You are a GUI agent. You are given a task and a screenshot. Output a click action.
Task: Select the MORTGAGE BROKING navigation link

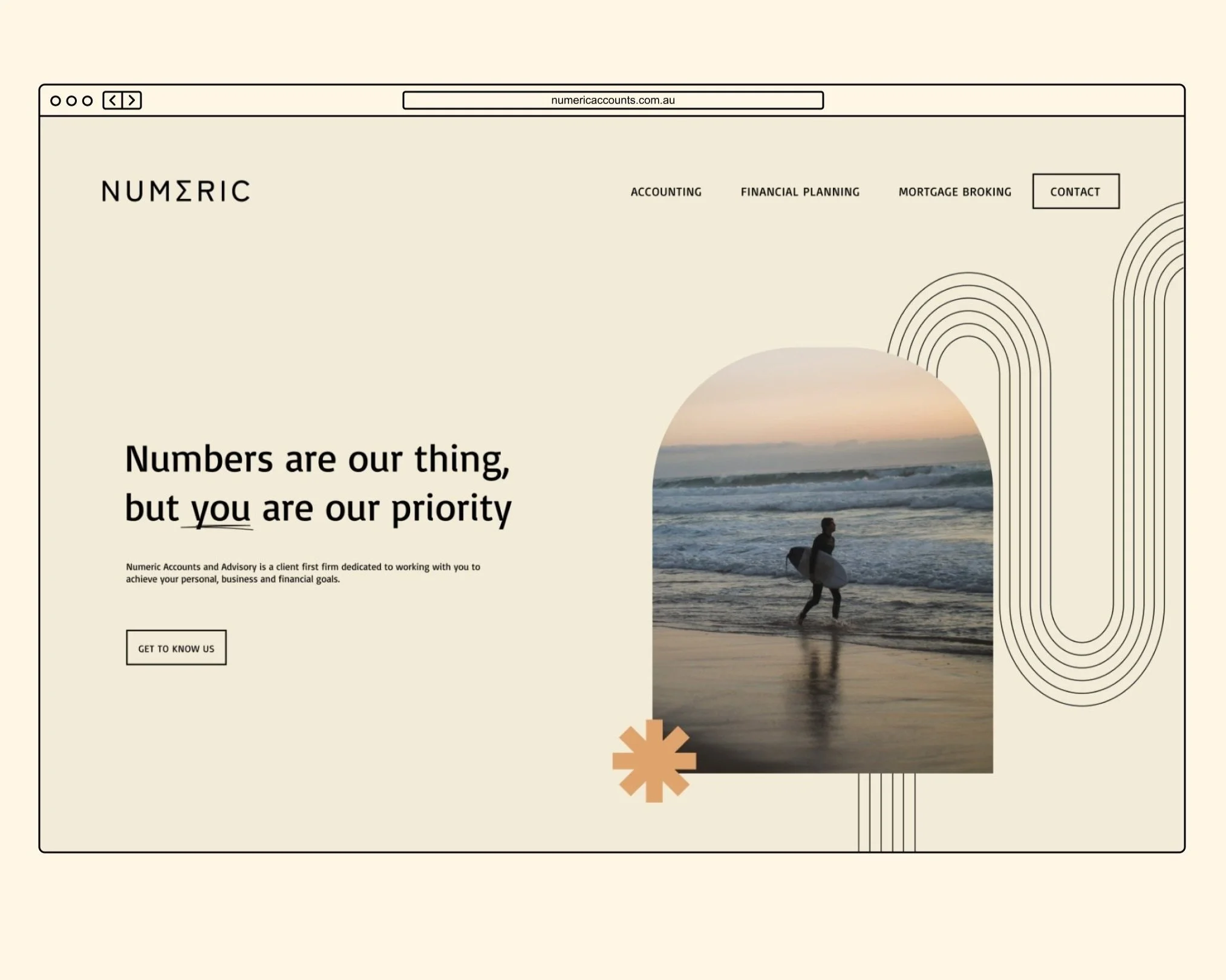(954, 192)
